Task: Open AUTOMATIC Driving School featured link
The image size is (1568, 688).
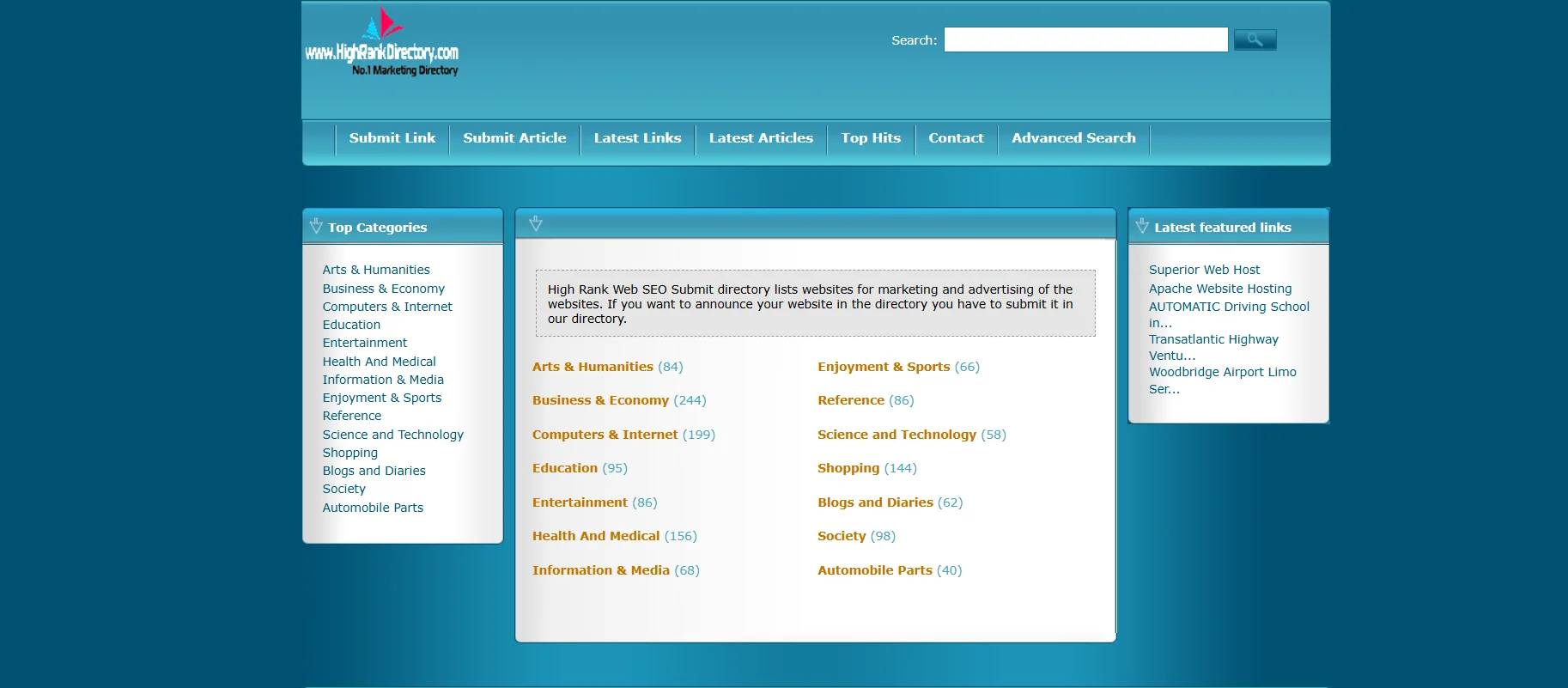Action: (x=1229, y=314)
